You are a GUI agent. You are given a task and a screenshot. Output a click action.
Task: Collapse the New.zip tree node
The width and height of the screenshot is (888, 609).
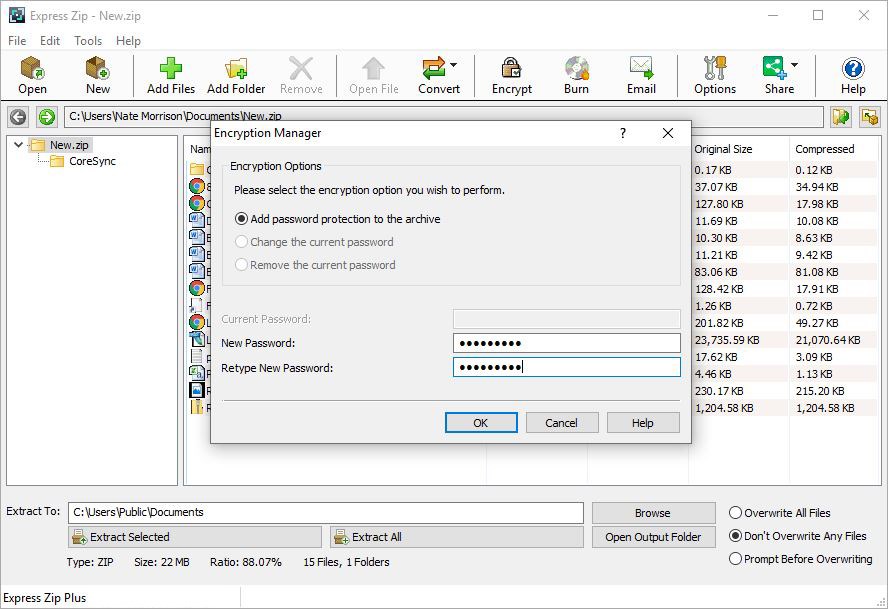pos(18,145)
